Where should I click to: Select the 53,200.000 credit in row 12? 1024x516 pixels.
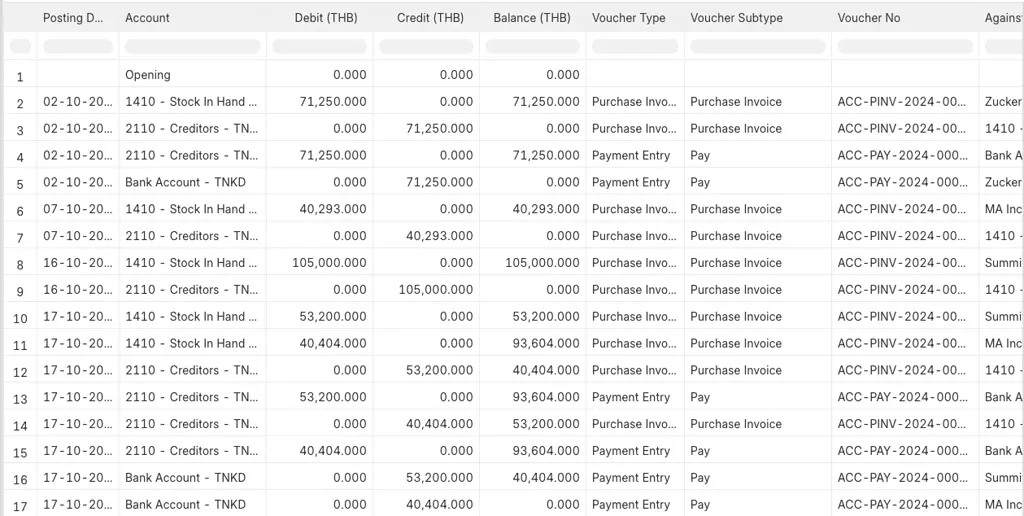click(440, 369)
